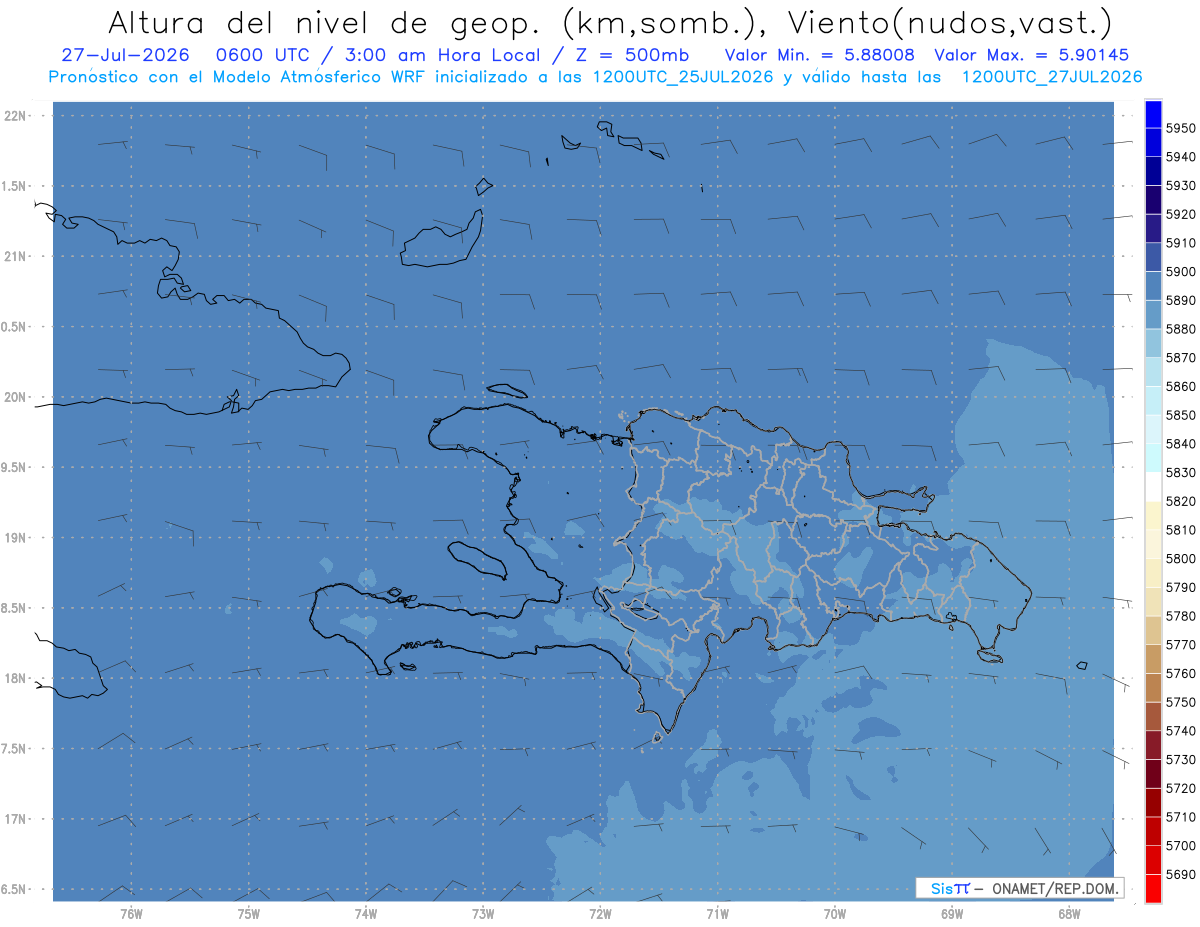Click the 22N latitude label
The height and width of the screenshot is (927, 1200).
[x=14, y=116]
